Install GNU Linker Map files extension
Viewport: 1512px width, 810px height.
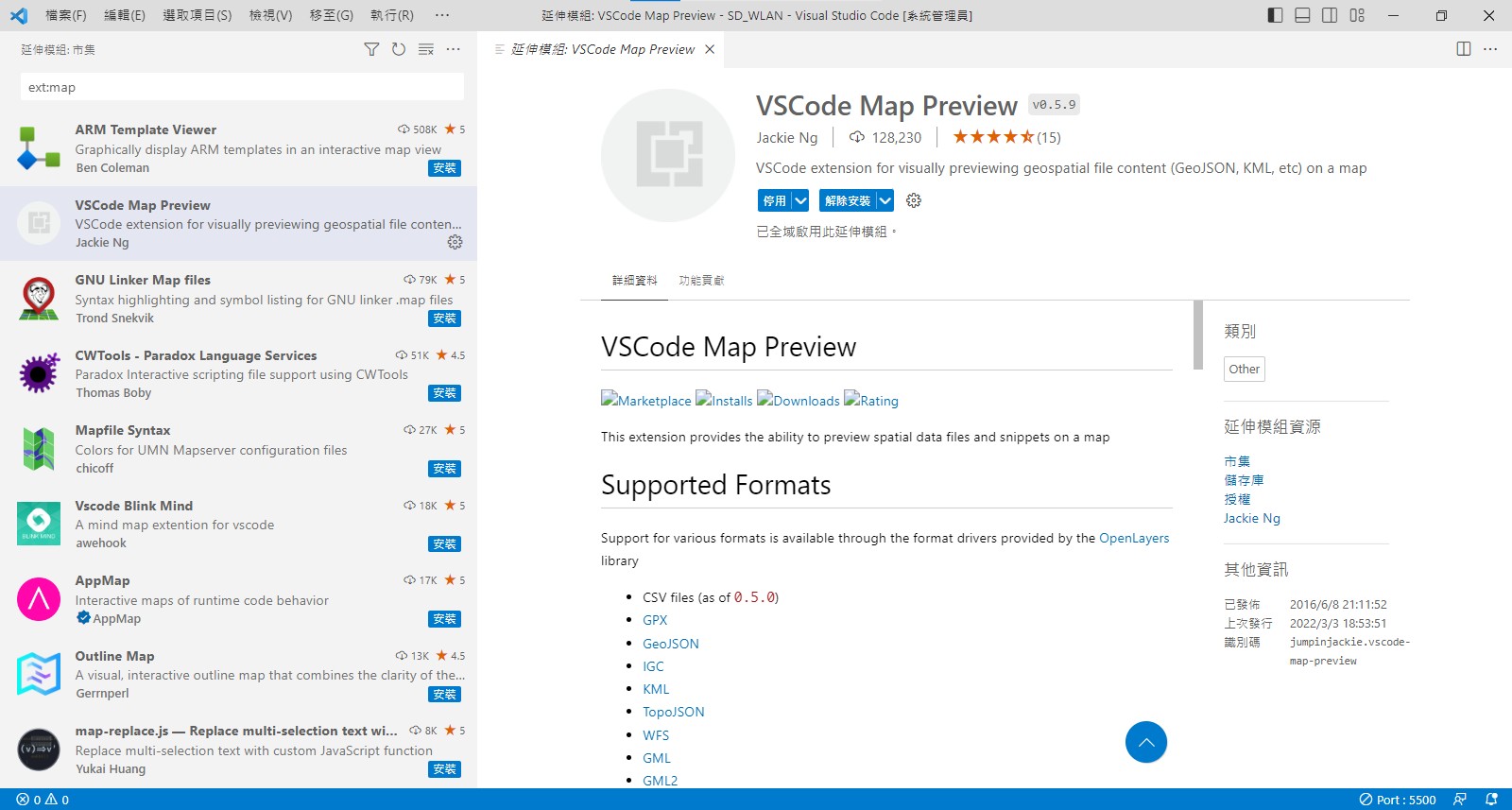tap(444, 319)
